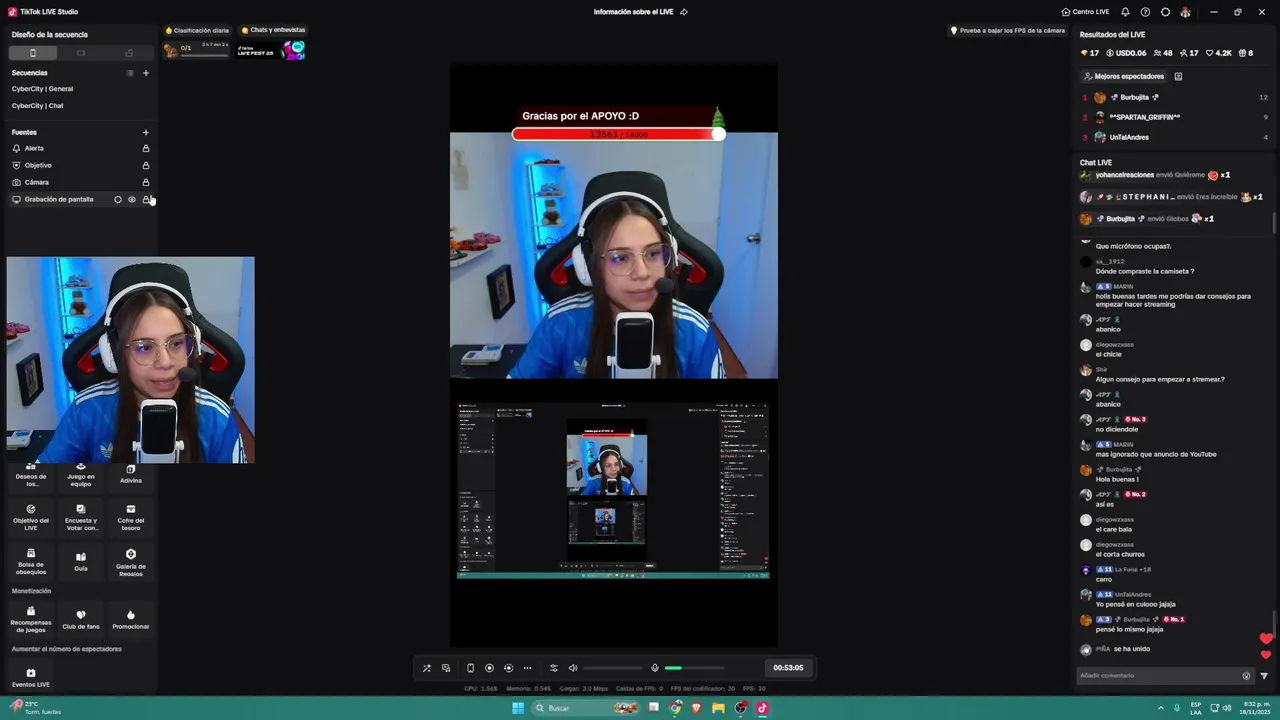Click the settings icon on Grabación de pantalla
Screen dimensions: 1280x720
tap(118, 199)
